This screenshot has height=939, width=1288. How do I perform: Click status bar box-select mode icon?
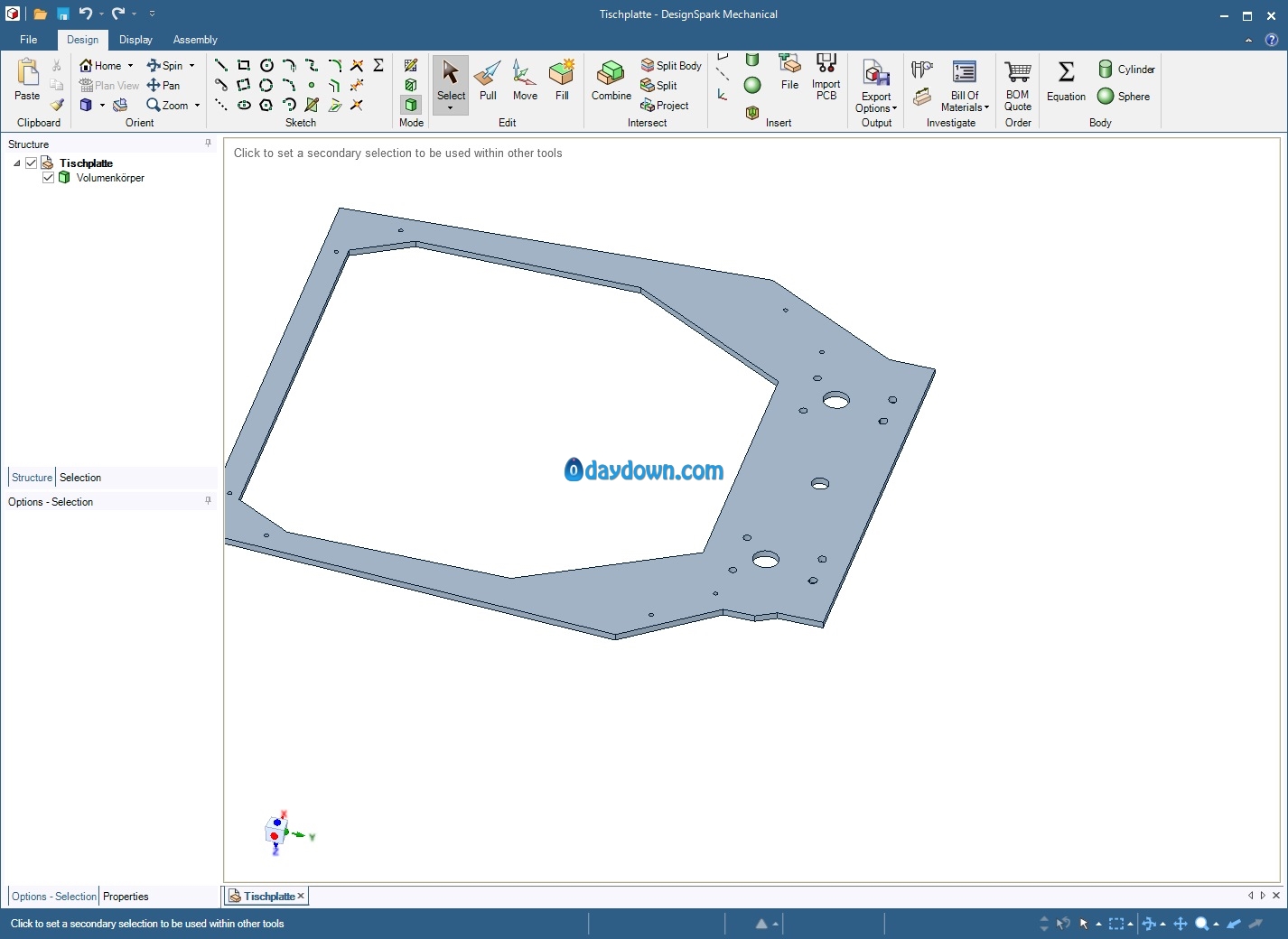1116,924
